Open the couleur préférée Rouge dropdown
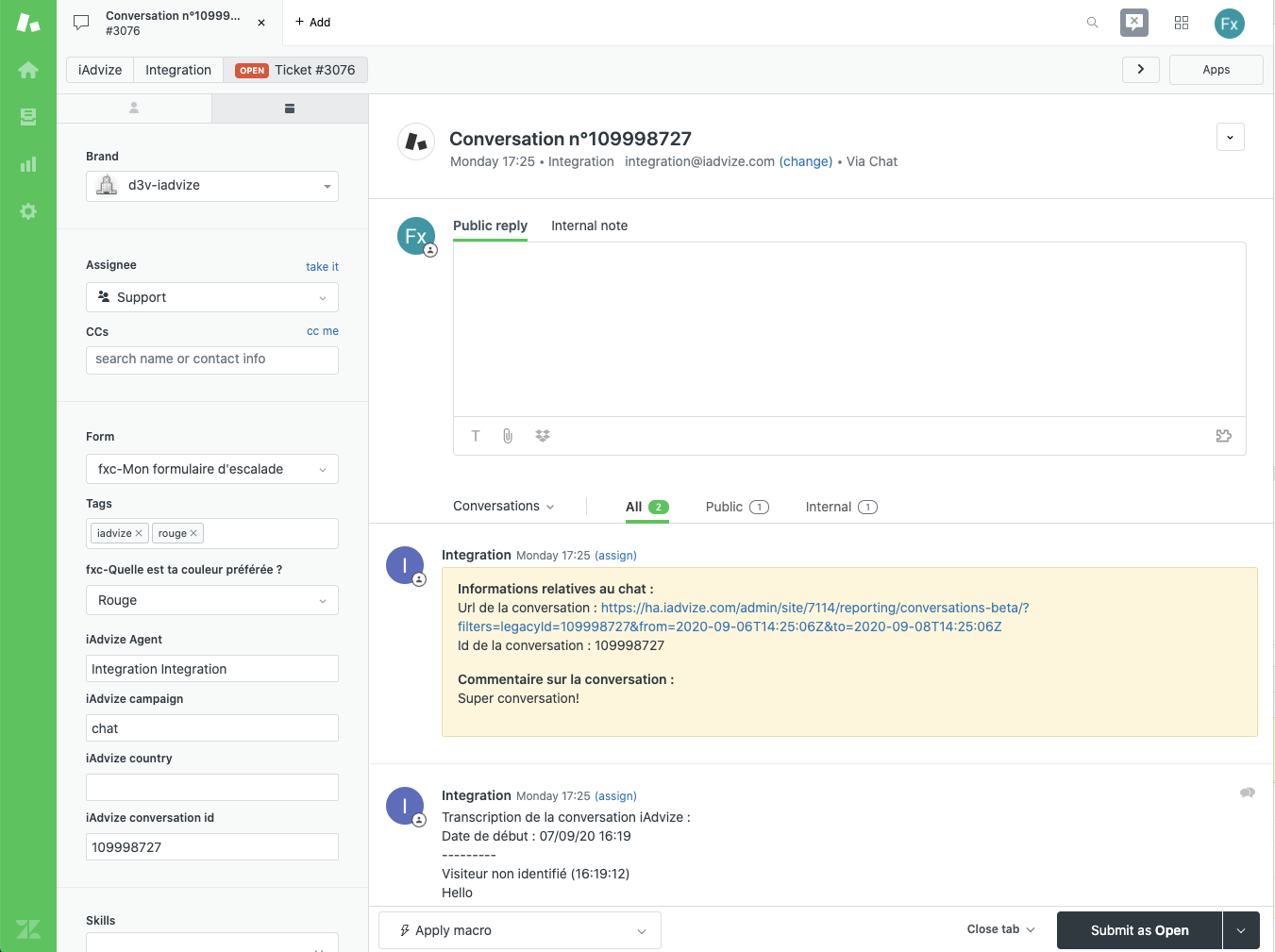 [x=212, y=600]
